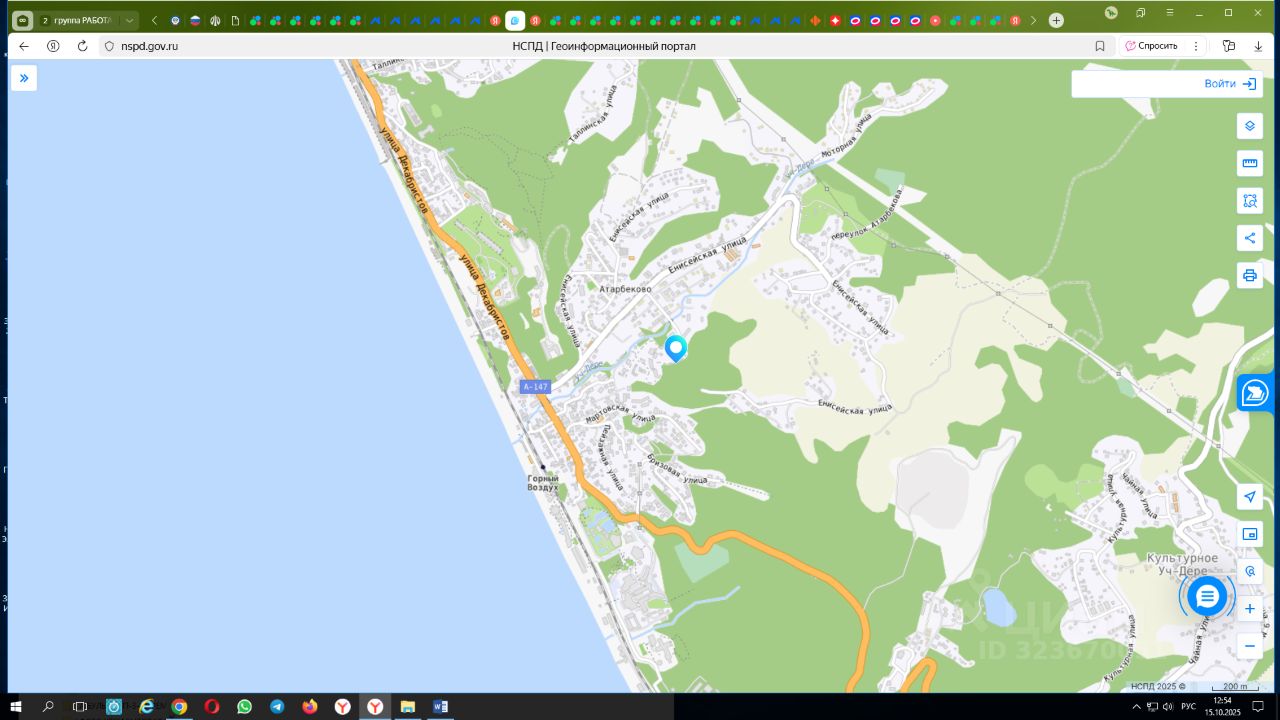Expand the РАБОТА tab group dropdown

click(129, 20)
